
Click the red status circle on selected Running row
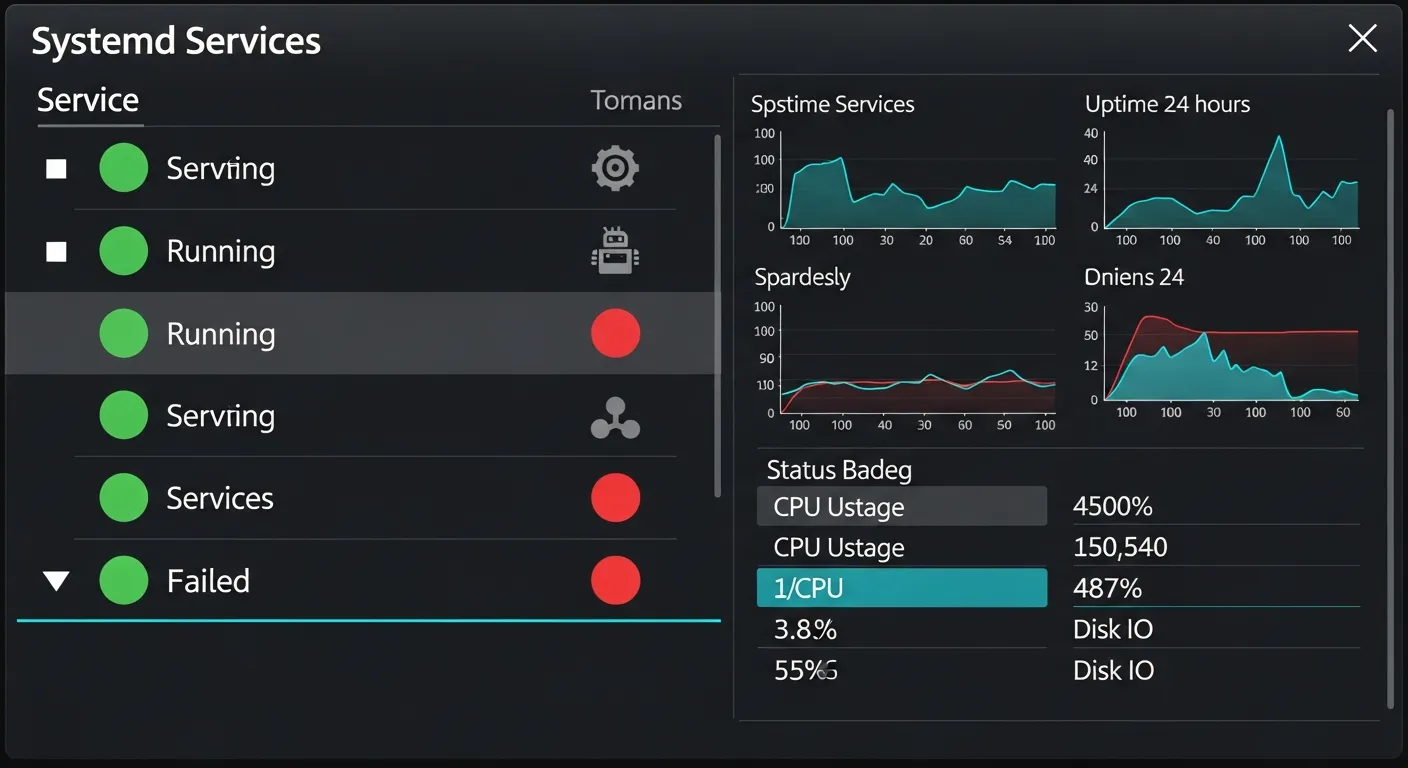click(614, 332)
